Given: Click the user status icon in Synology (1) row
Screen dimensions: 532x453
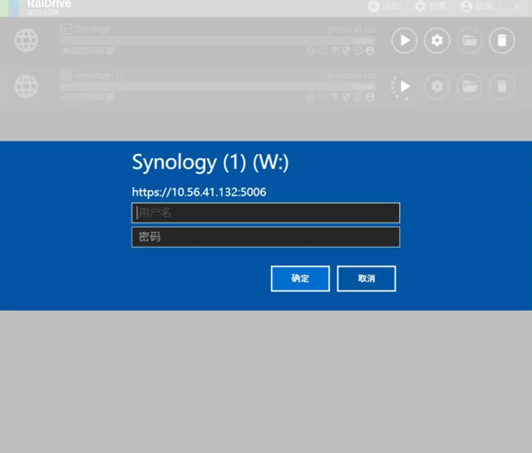Looking at the screenshot, I should [x=370, y=97].
